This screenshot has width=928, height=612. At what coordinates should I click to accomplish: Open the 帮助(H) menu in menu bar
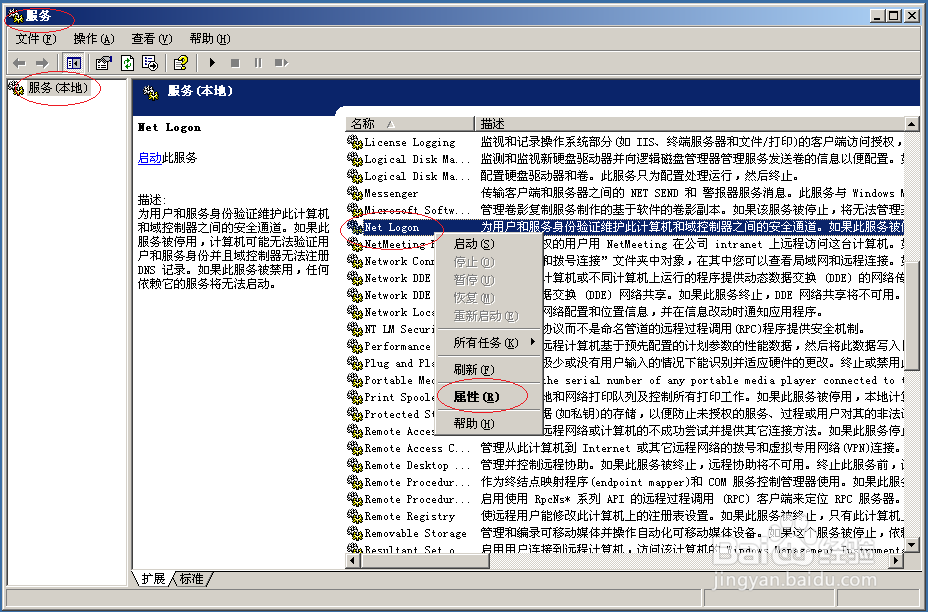(x=210, y=39)
